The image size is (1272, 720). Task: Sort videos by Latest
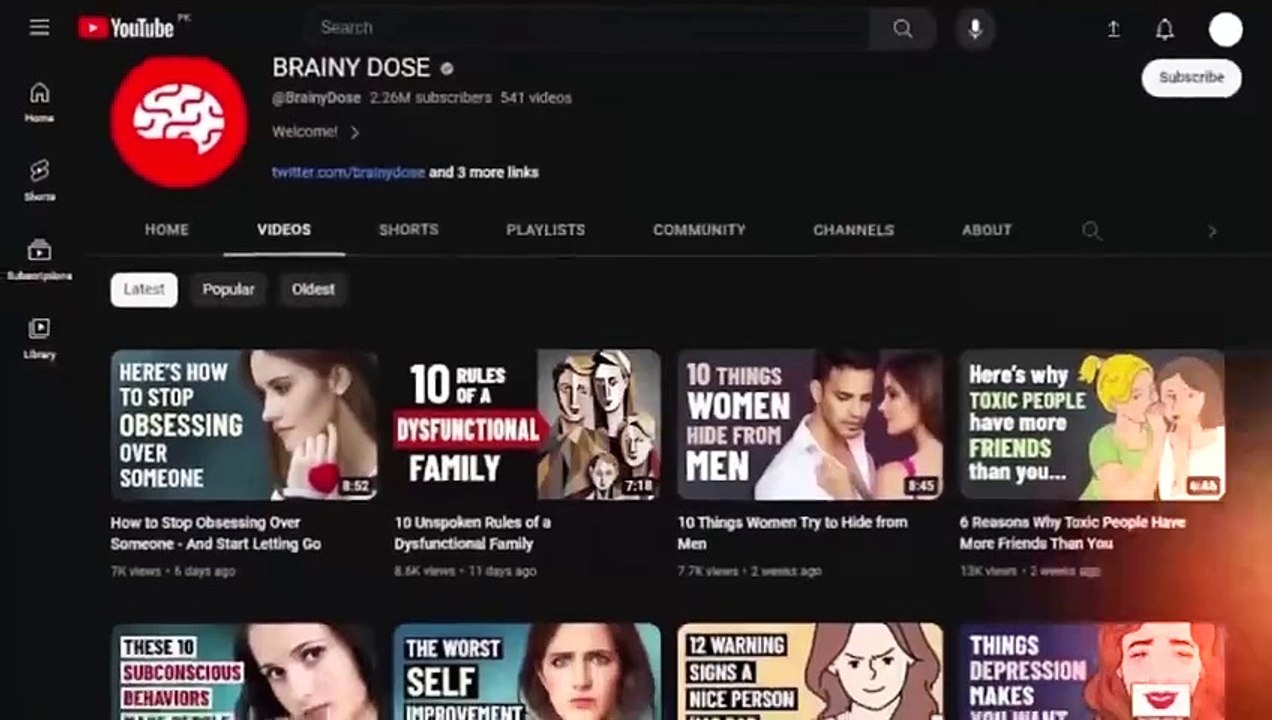coord(144,289)
